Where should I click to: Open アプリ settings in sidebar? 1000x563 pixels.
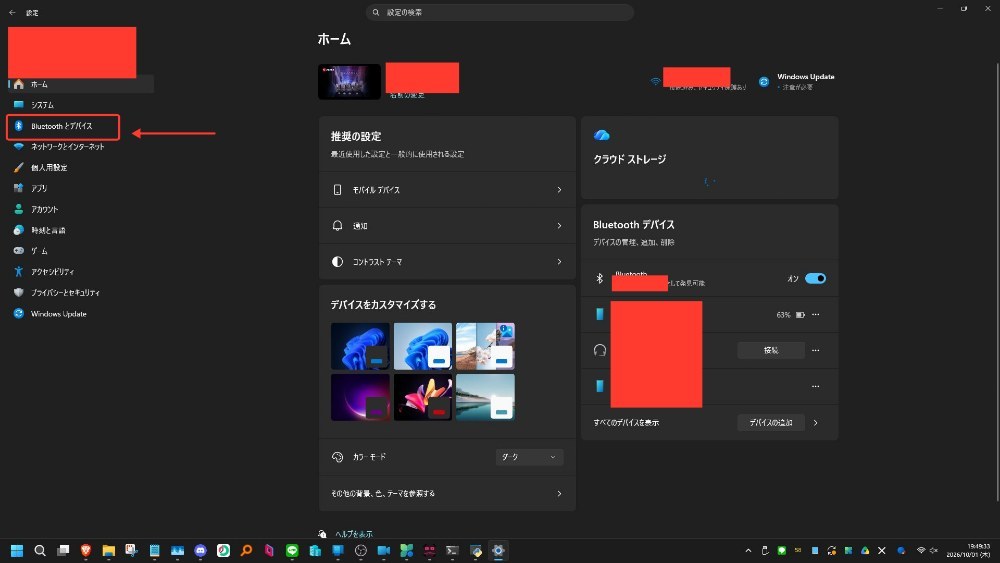pyautogui.click(x=80, y=188)
